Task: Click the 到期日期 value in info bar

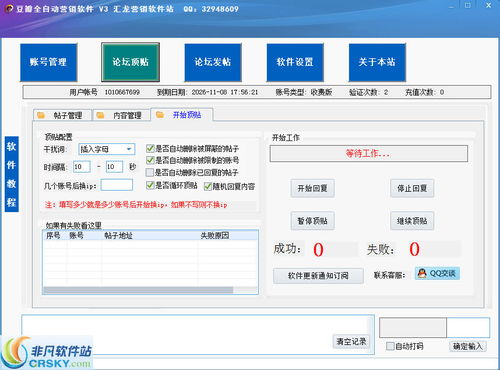Action: pos(225,92)
